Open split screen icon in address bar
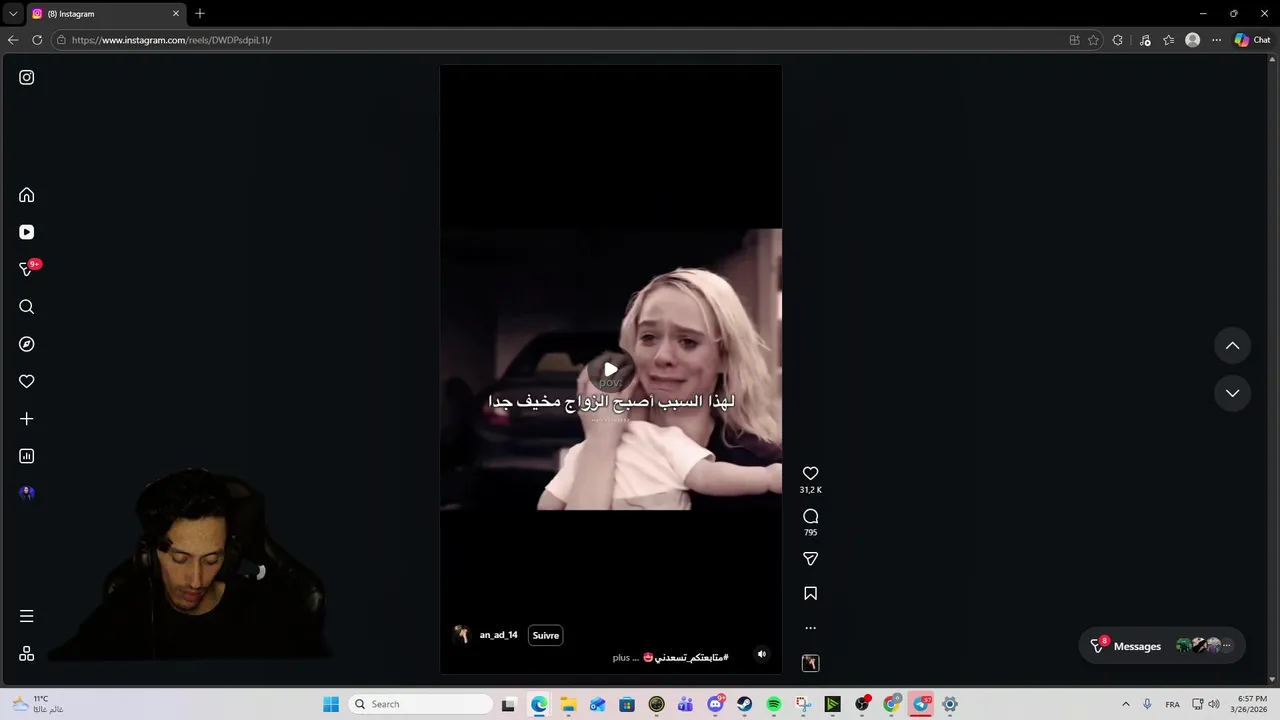 click(x=1074, y=40)
